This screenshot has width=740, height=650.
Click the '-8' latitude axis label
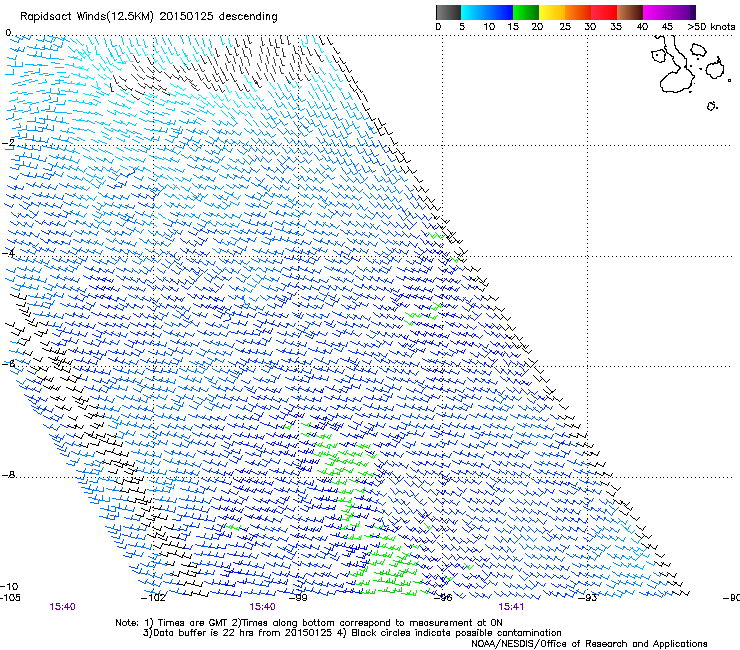8,474
